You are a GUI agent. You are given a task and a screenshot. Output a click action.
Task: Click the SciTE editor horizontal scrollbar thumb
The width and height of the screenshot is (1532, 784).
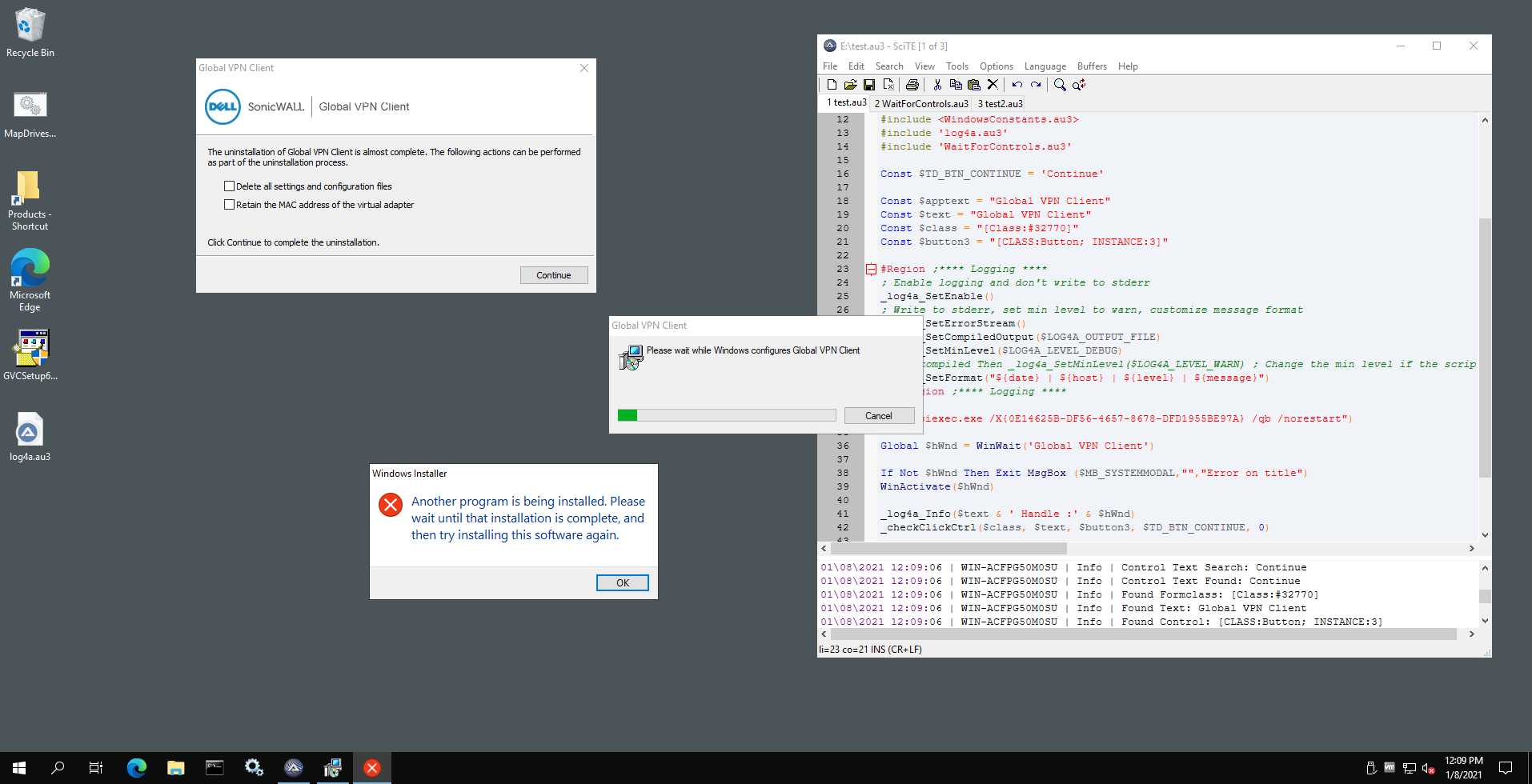949,549
